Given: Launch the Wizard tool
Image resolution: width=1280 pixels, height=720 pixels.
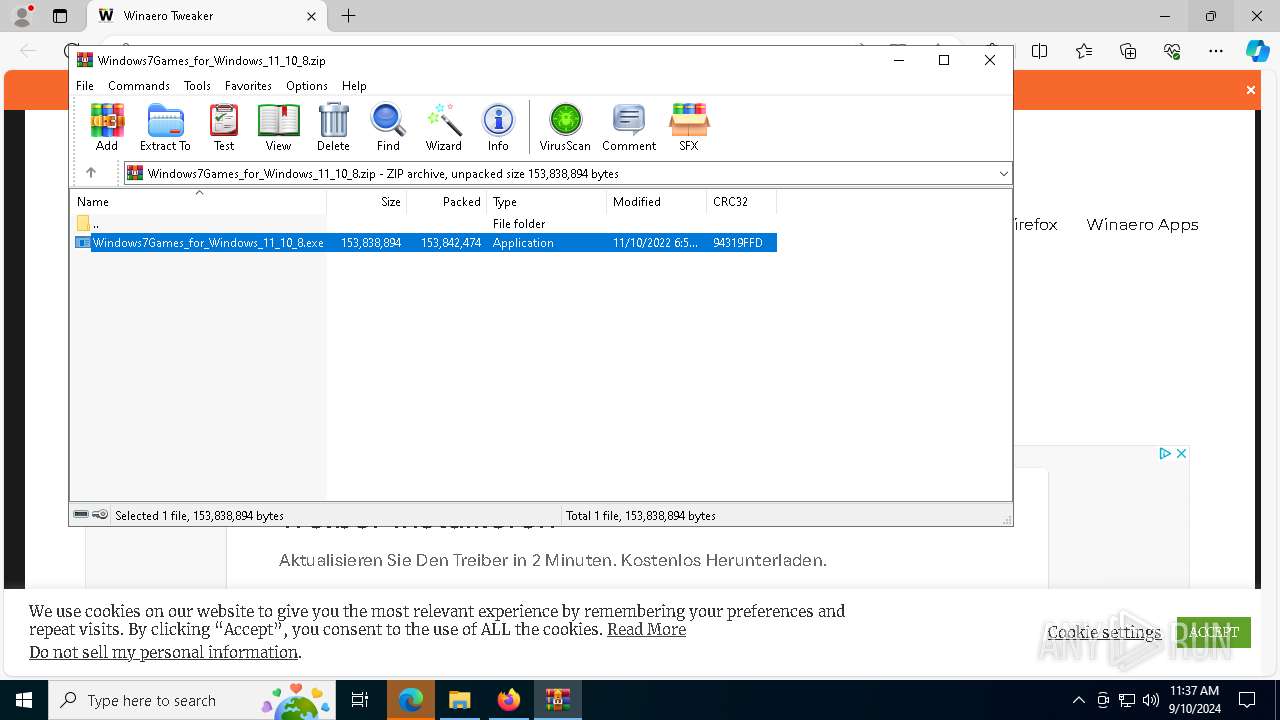Looking at the screenshot, I should (443, 127).
